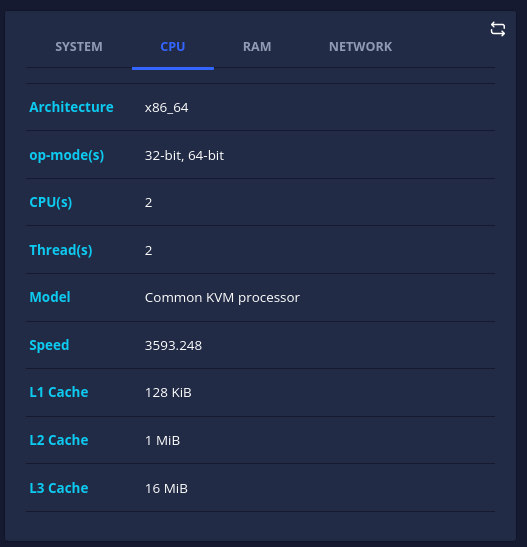Viewport: 527px width, 547px height.
Task: Click the L1 Cache label
Action: pos(59,392)
